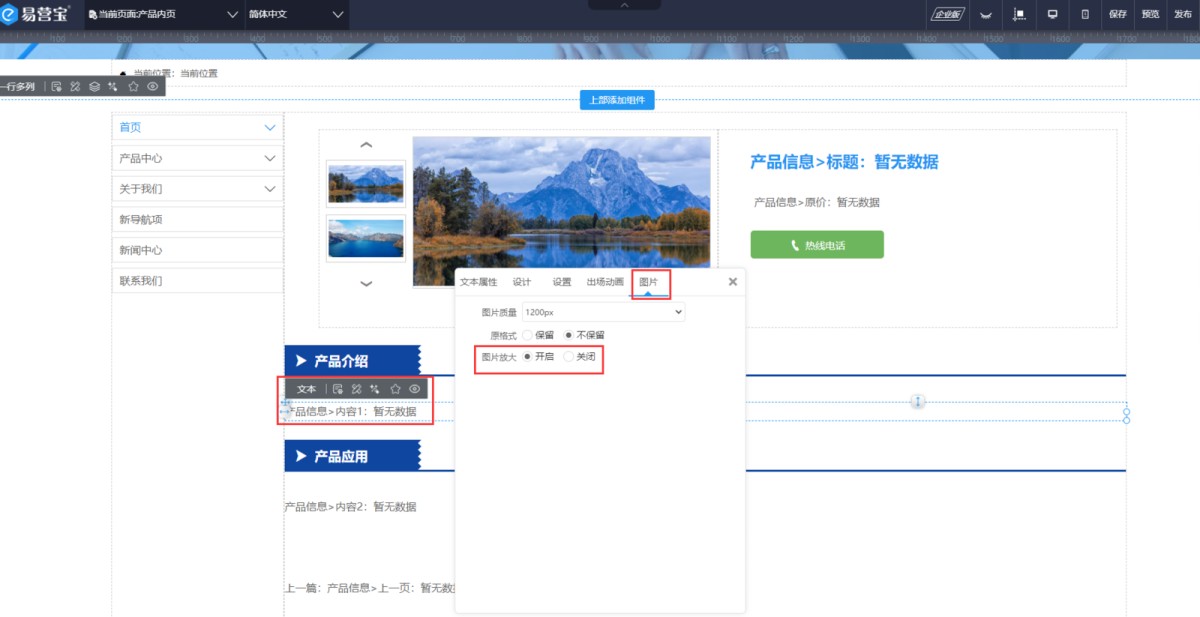The height and width of the screenshot is (617, 1200).
Task: Click magic wand icon in 一行多列 toolbar
Action: tap(113, 87)
